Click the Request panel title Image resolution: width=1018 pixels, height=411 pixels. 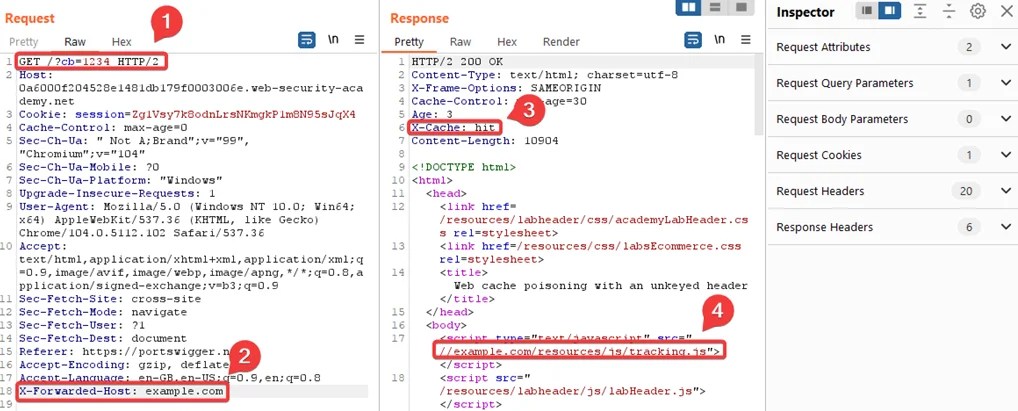pos(30,18)
